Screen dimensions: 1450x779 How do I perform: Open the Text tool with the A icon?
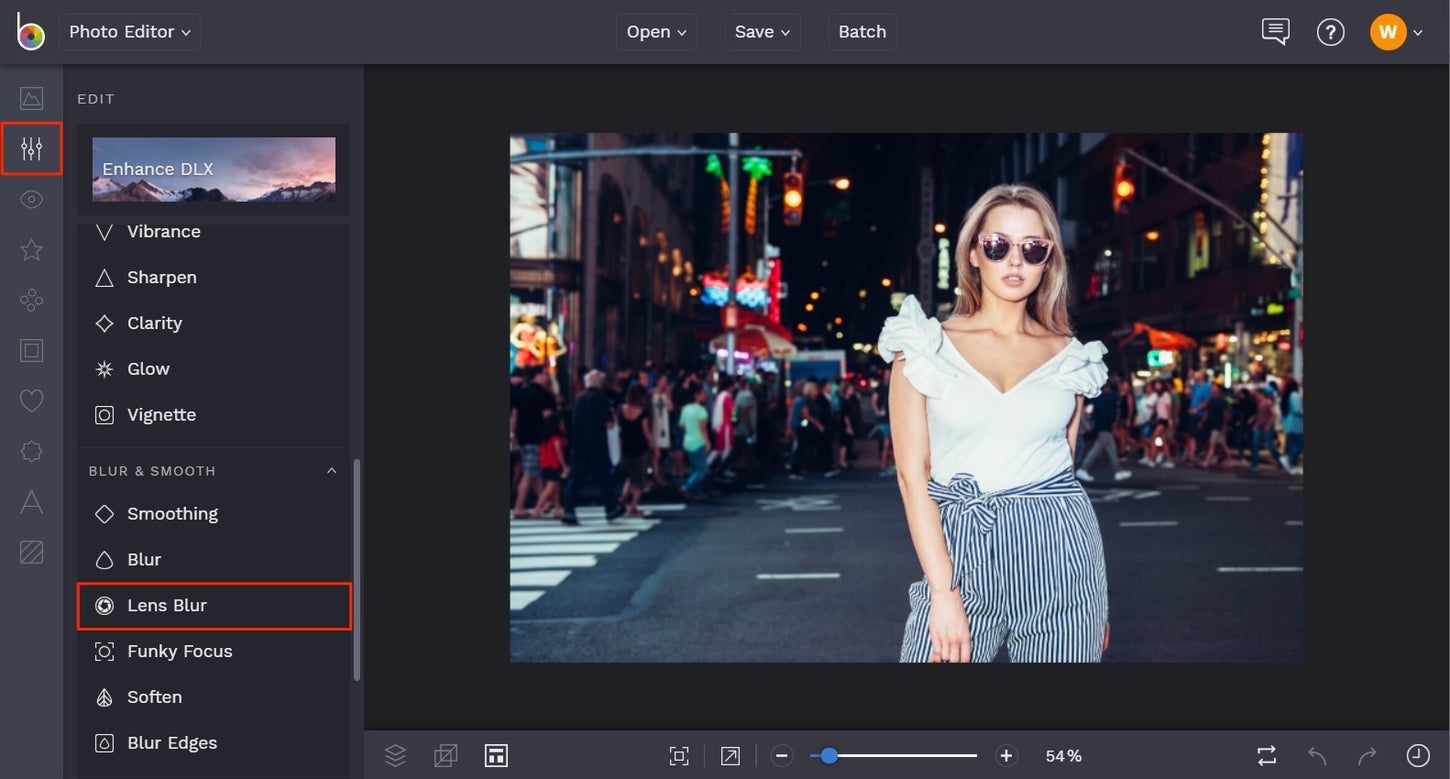[31, 502]
